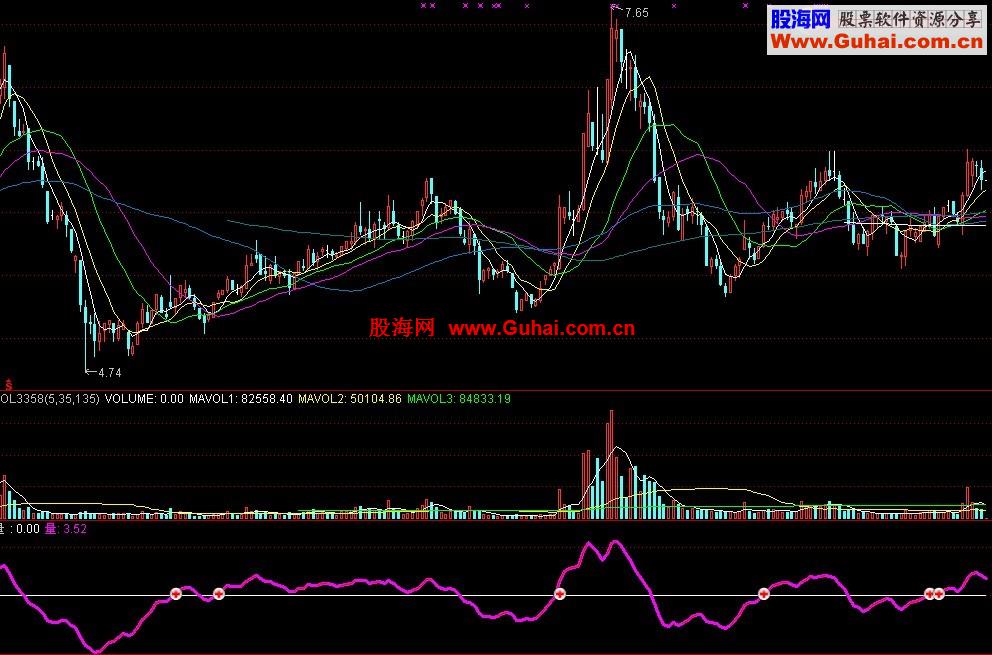Viewport: 992px width, 655px height.
Task: Select the green MAVOL3: 84833.19 value
Action: click(x=459, y=399)
